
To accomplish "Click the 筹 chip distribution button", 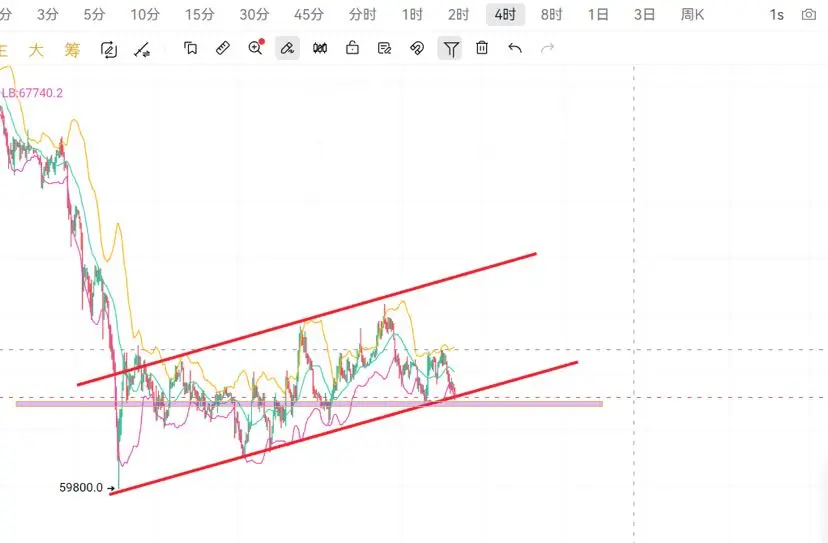I will tap(72, 50).
